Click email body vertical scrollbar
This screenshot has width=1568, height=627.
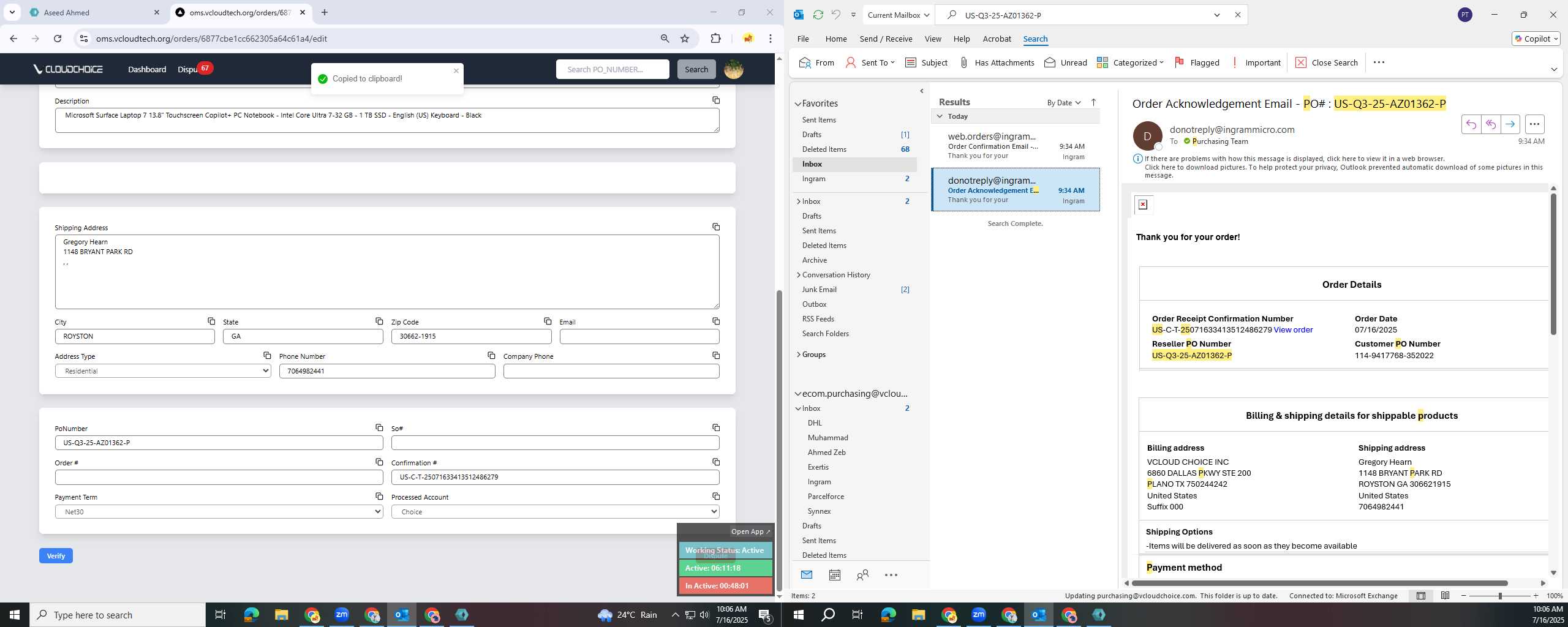(1553, 265)
